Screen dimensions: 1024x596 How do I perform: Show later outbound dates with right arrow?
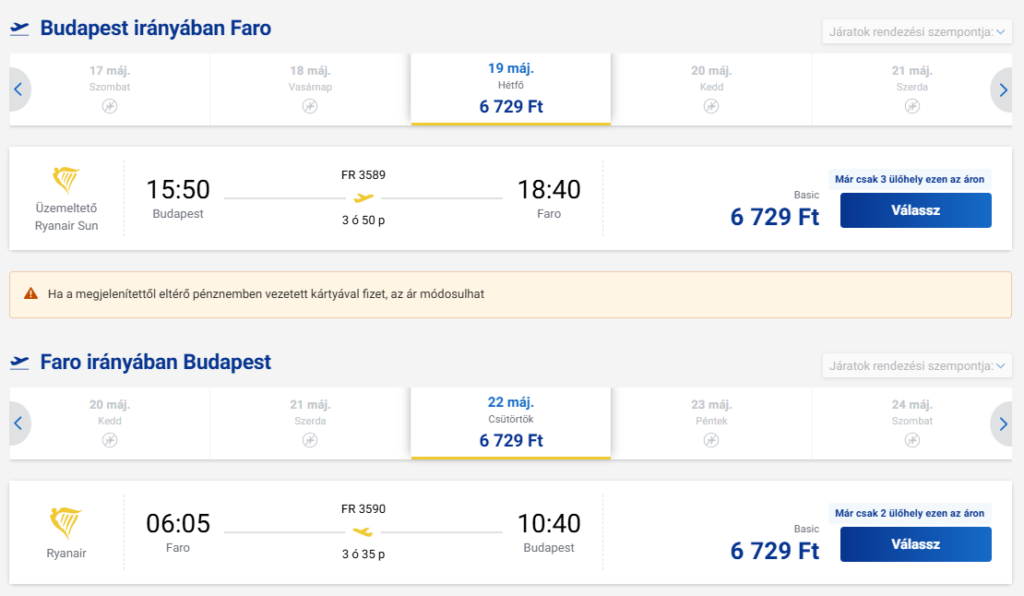1004,90
